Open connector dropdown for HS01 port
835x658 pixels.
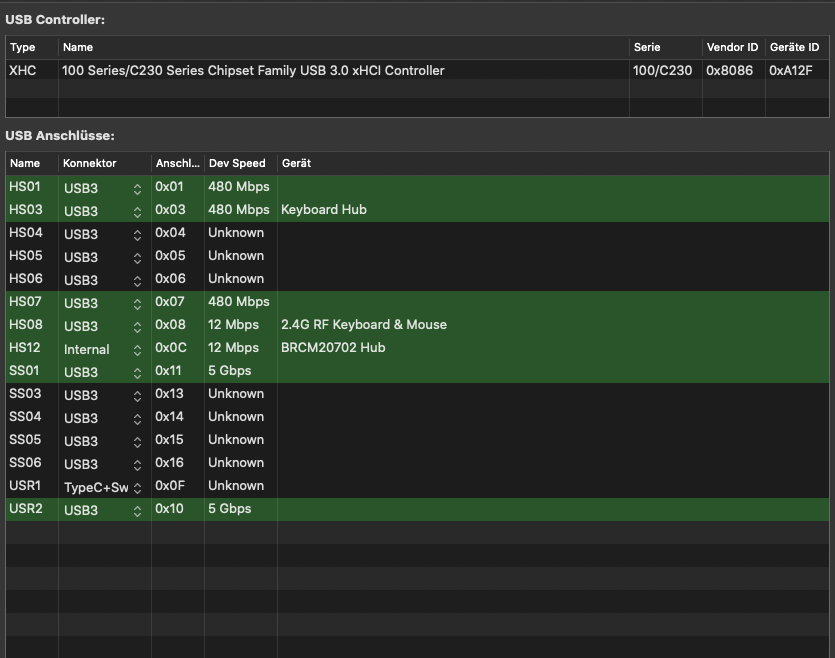point(137,188)
